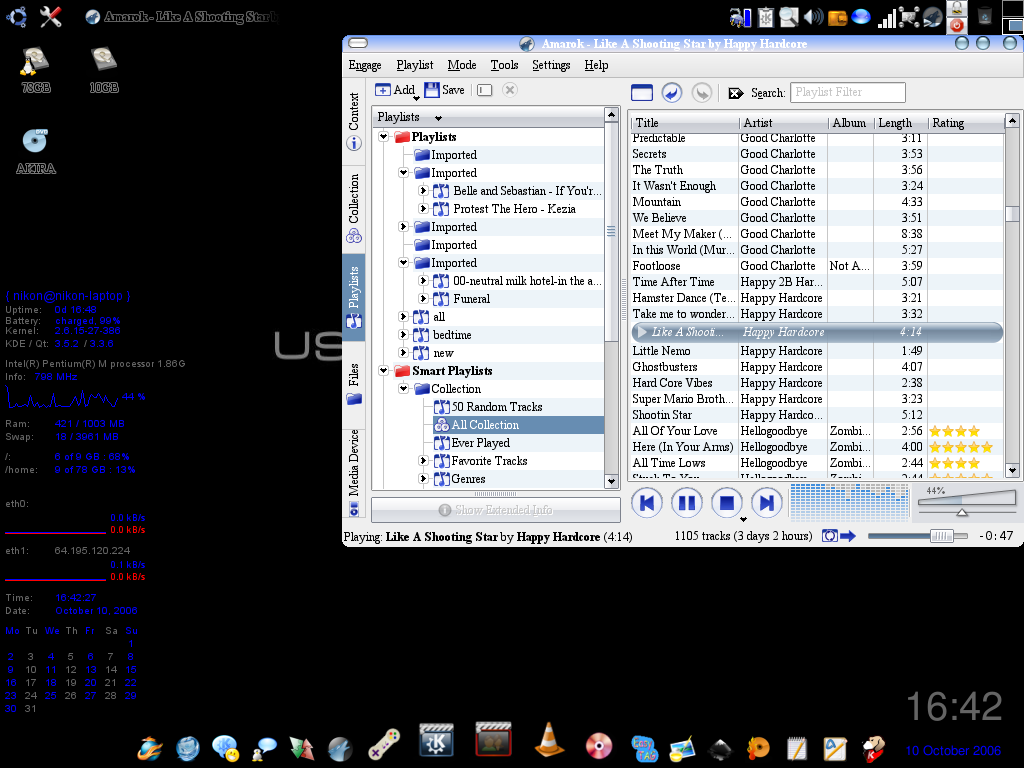Click the trash can icon in panel
This screenshot has width=1024, height=768.
985,15
